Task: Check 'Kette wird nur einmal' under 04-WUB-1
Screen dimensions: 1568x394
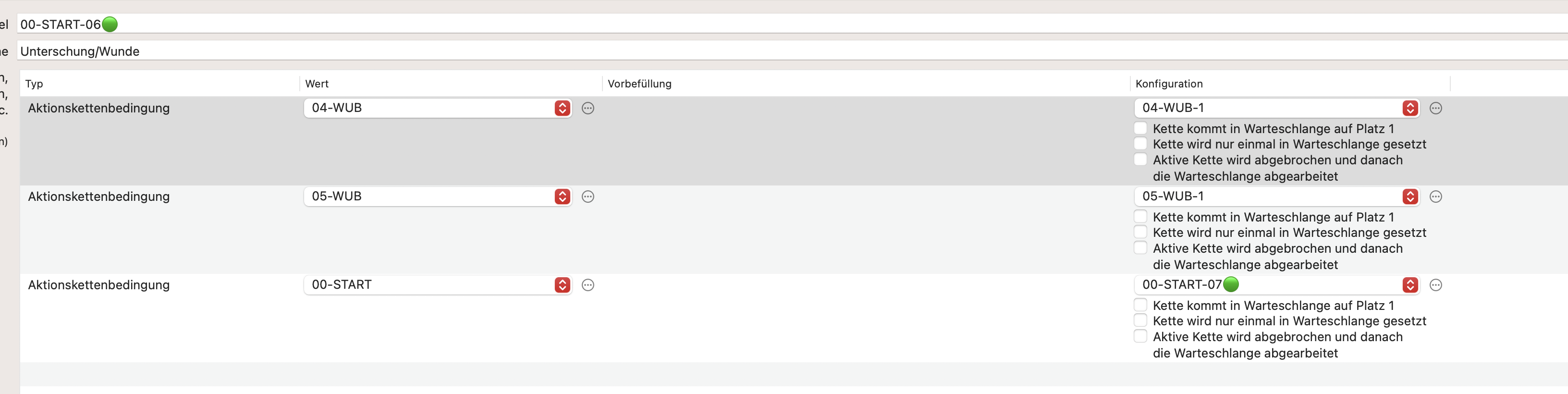Action: coord(1141,144)
